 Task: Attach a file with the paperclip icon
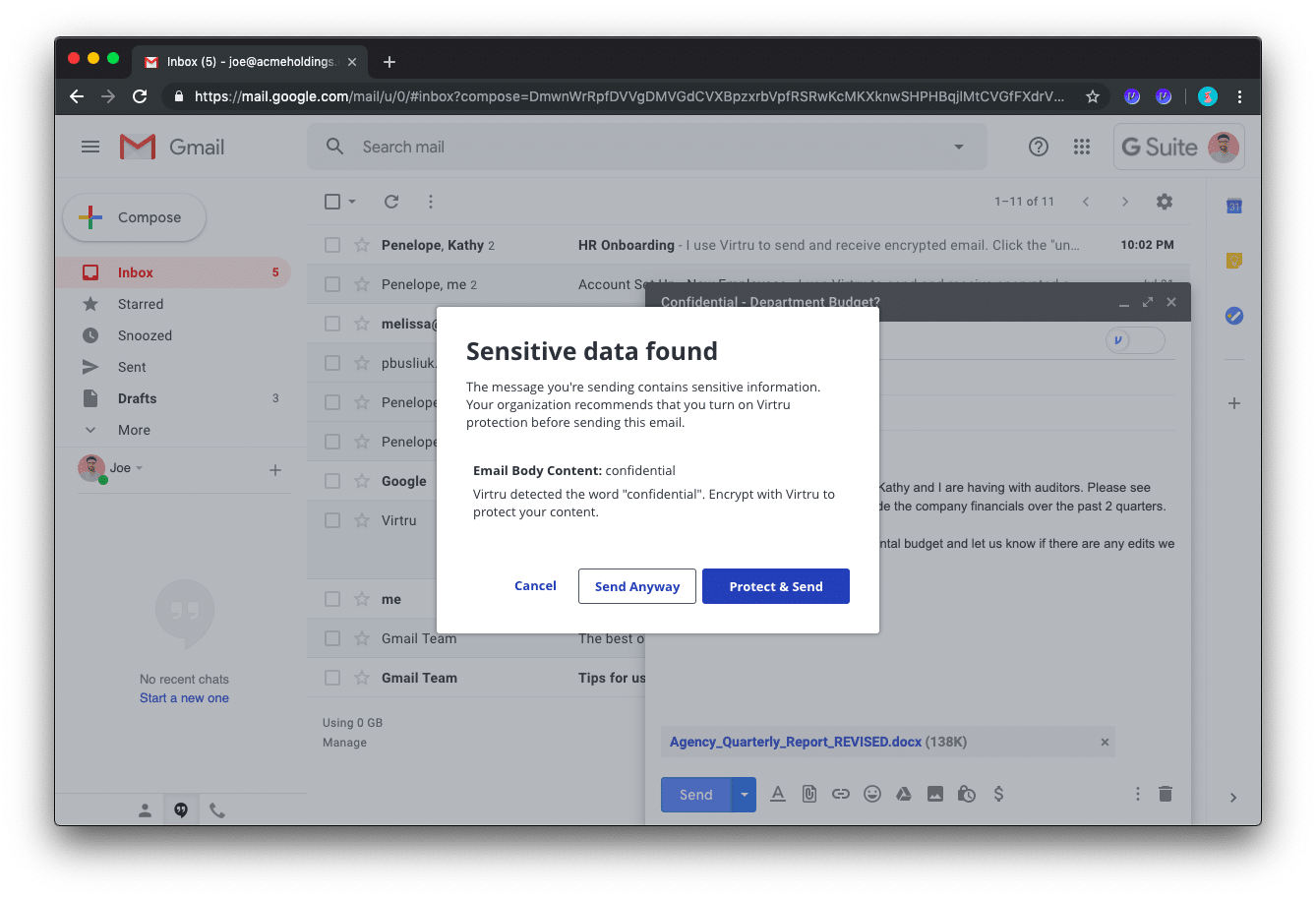(809, 794)
